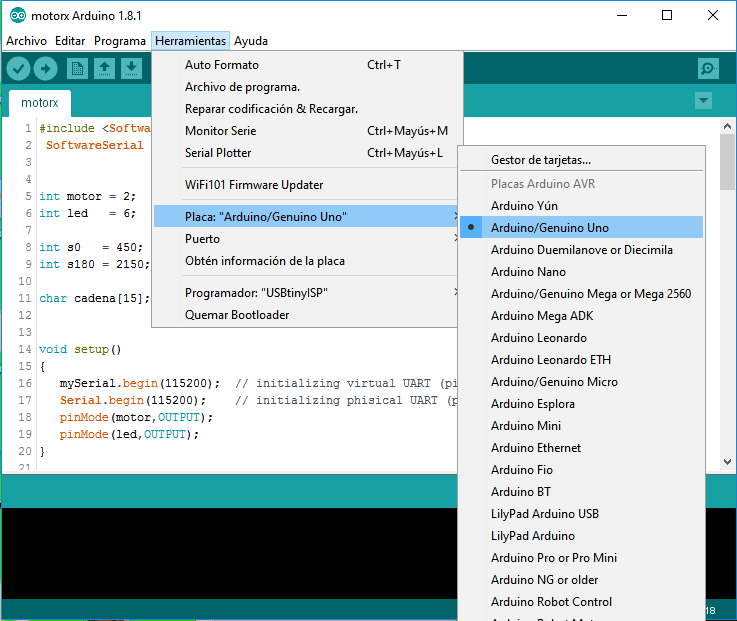Open Gestor de tarjetas
Viewport: 737px width, 621px height.
tap(581, 160)
